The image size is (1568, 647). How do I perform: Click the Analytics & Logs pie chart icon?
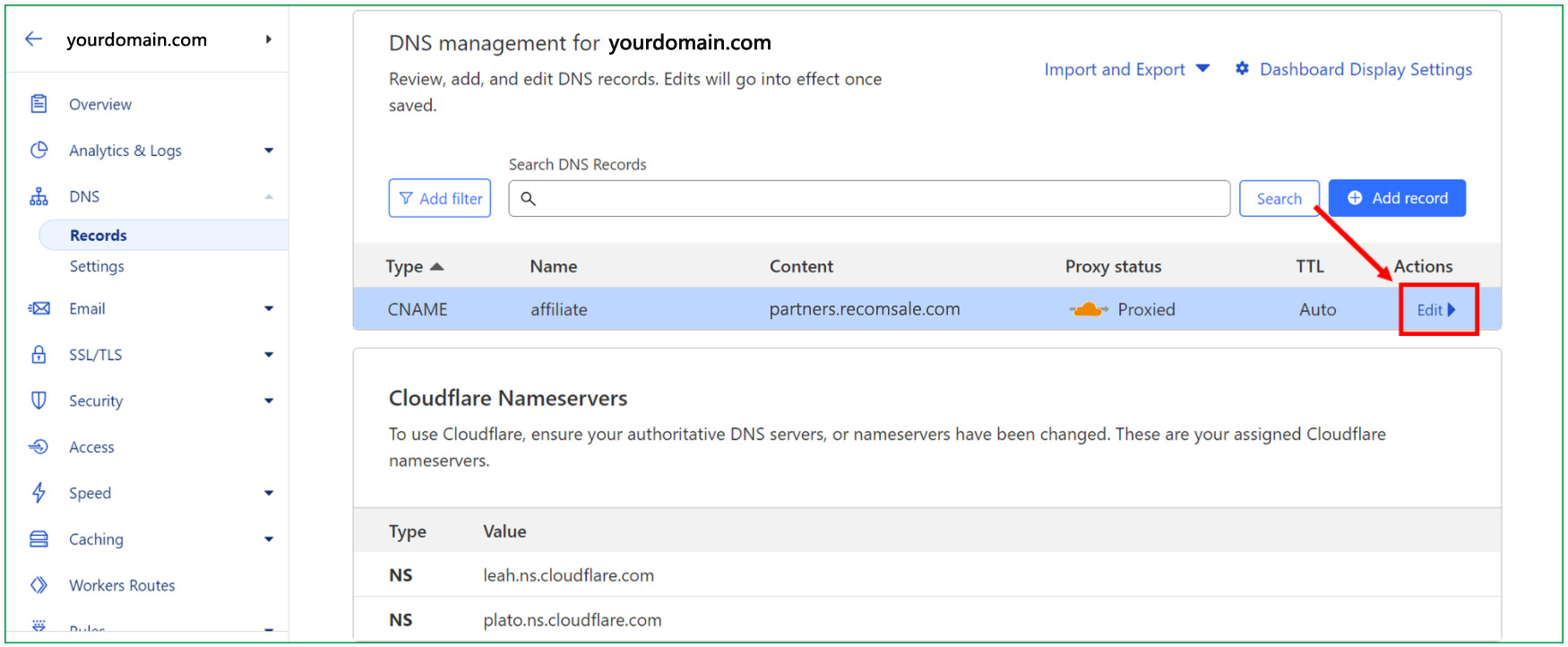pyautogui.click(x=39, y=150)
